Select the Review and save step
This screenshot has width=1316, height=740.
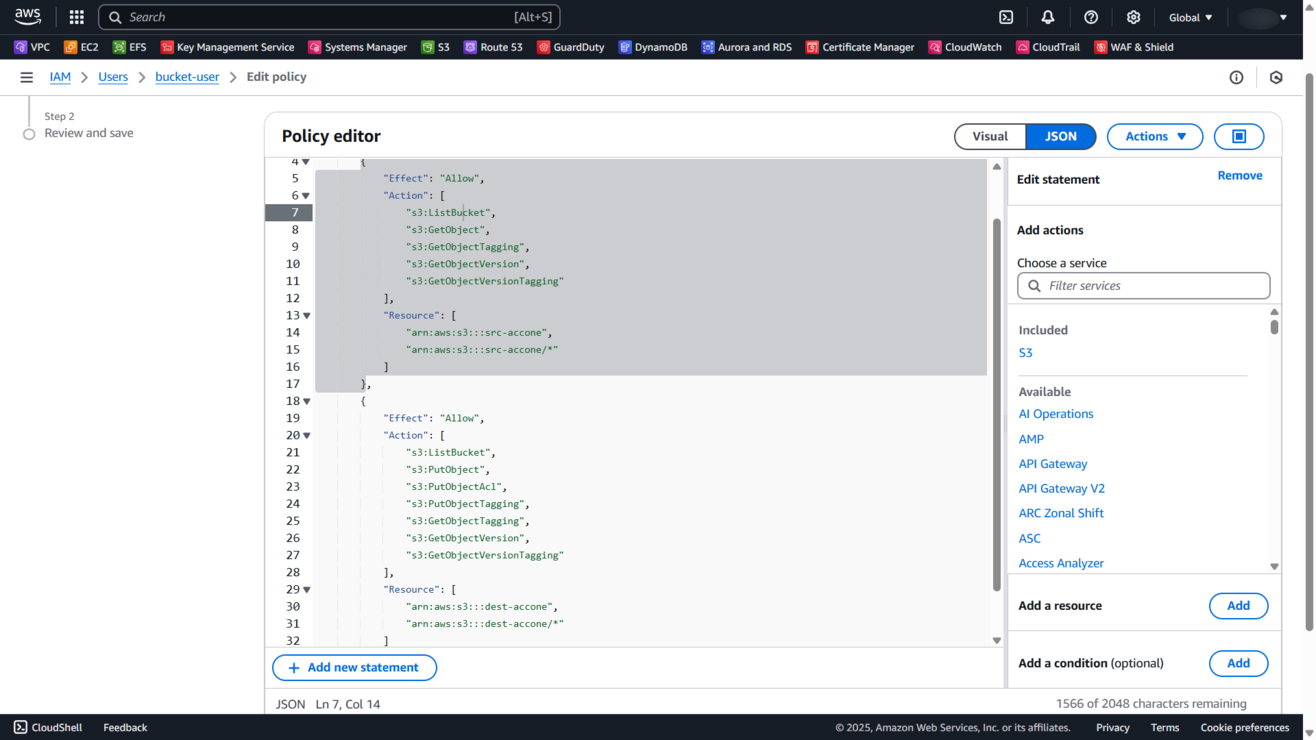click(x=88, y=133)
